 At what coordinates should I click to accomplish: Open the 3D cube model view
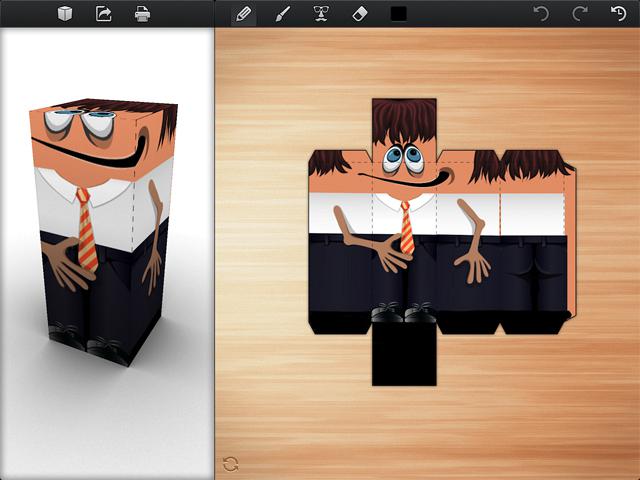click(65, 14)
